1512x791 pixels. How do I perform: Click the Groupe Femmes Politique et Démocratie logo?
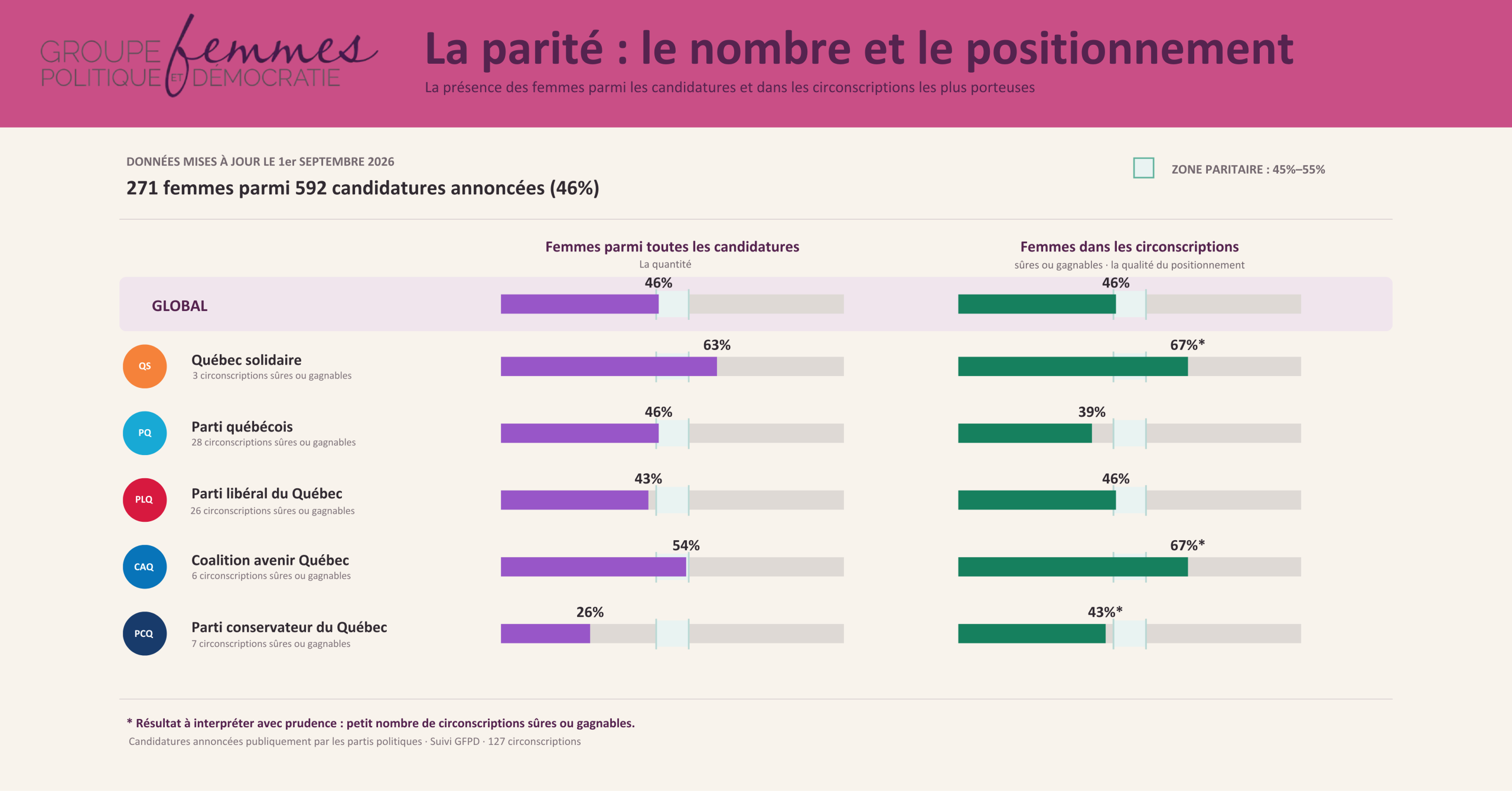pos(208,57)
